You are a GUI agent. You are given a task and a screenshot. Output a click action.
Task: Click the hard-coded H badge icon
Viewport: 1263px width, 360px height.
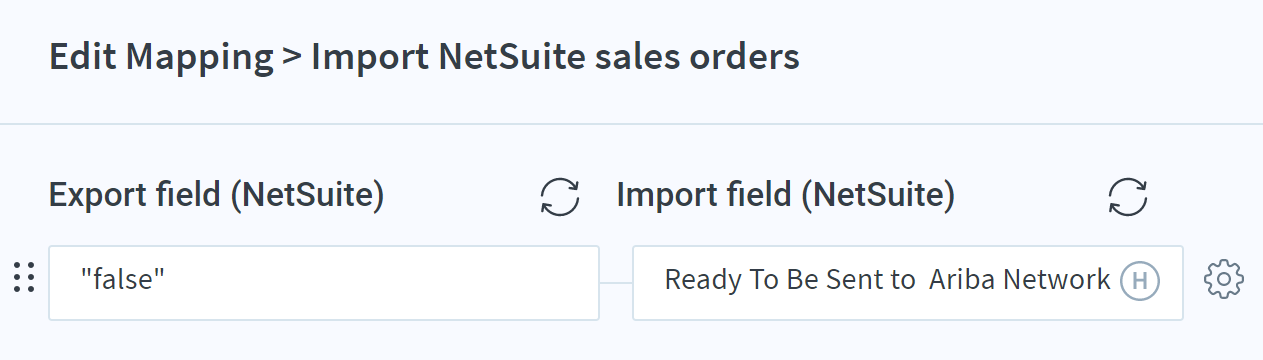click(x=1139, y=281)
